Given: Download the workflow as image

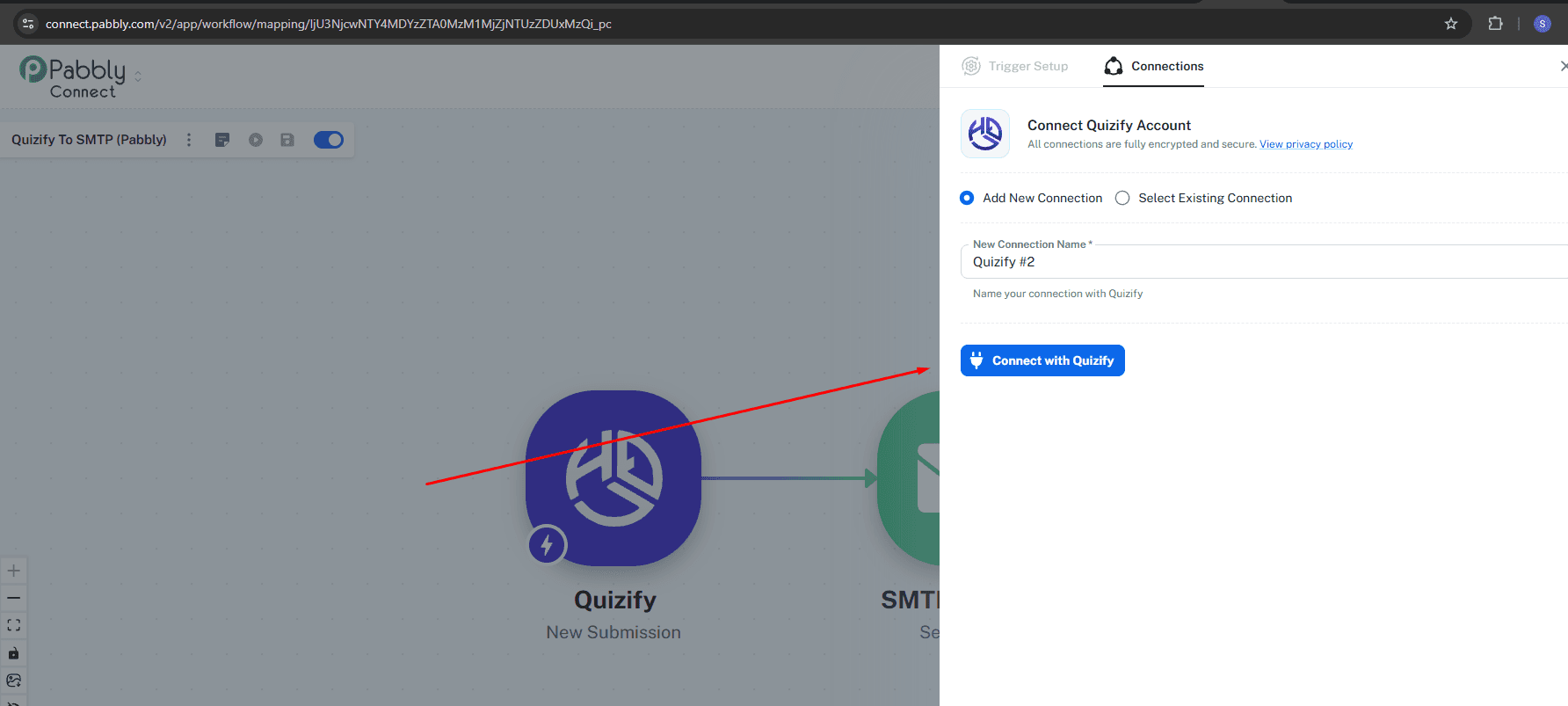Looking at the screenshot, I should point(13,681).
